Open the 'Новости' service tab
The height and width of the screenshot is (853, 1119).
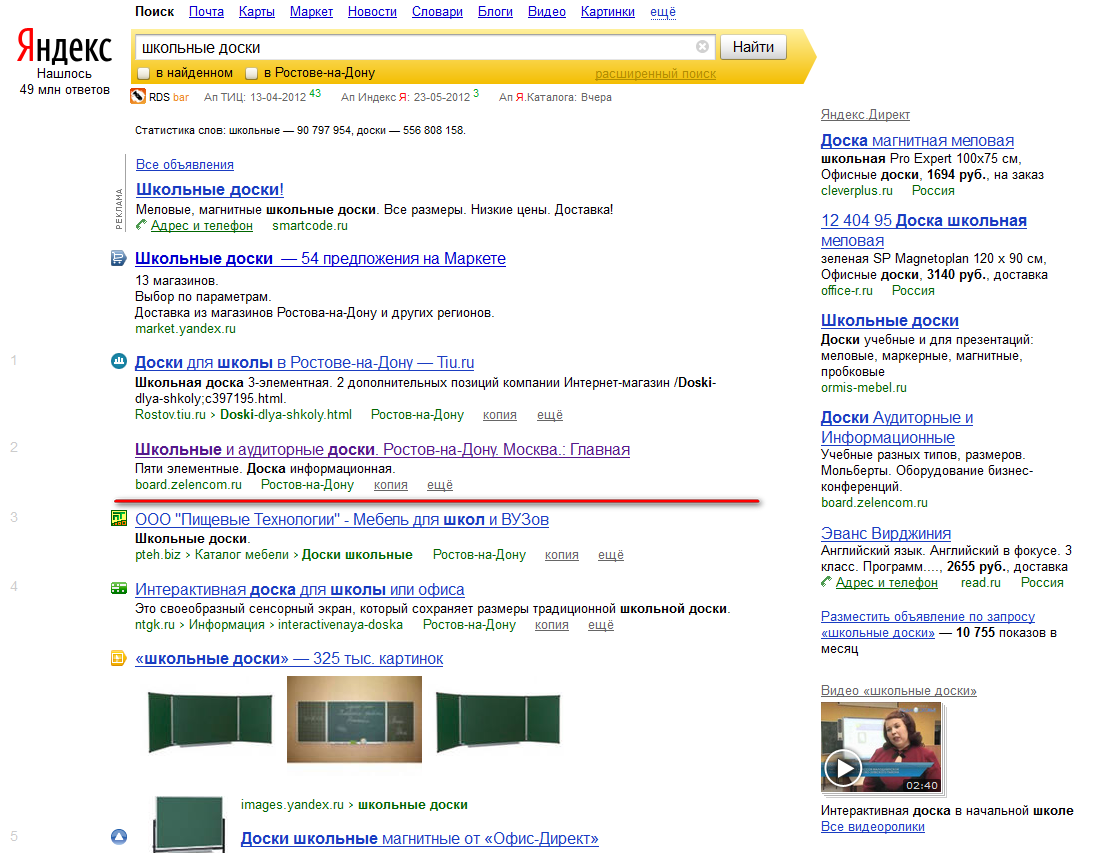point(372,11)
